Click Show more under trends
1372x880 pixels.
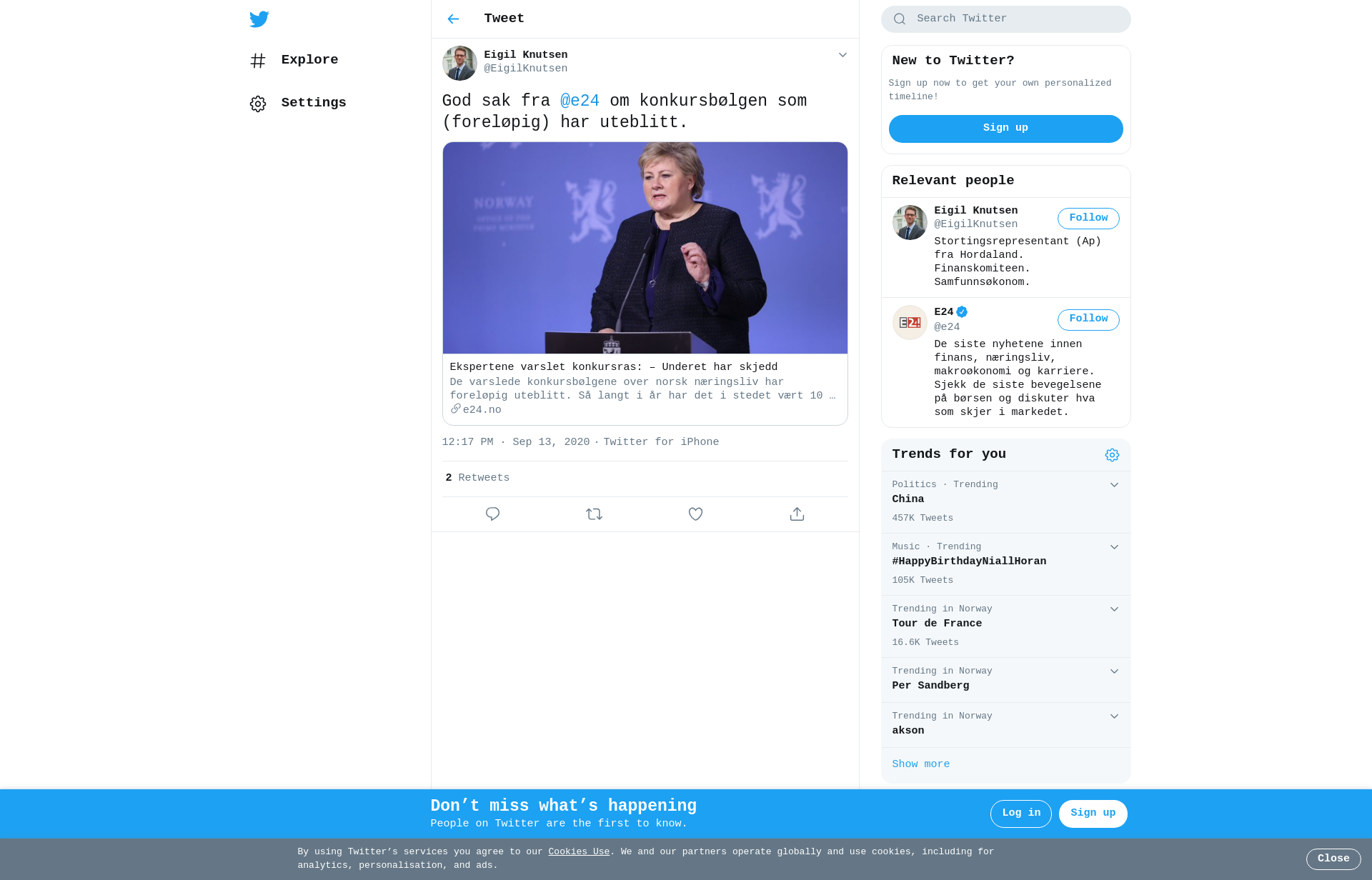[x=920, y=764]
